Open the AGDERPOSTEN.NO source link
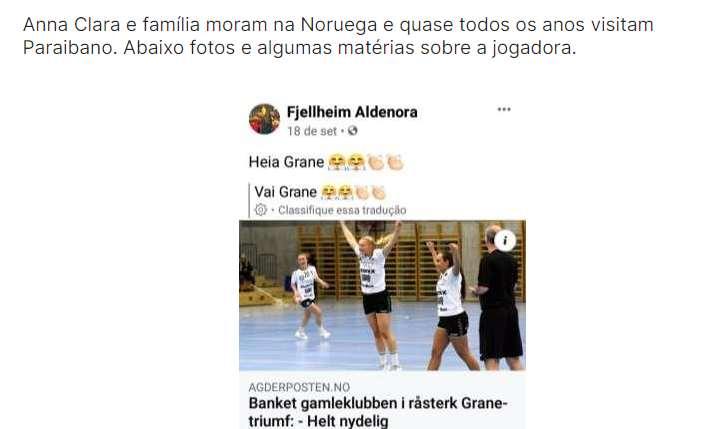This screenshot has width=704, height=429. (299, 387)
